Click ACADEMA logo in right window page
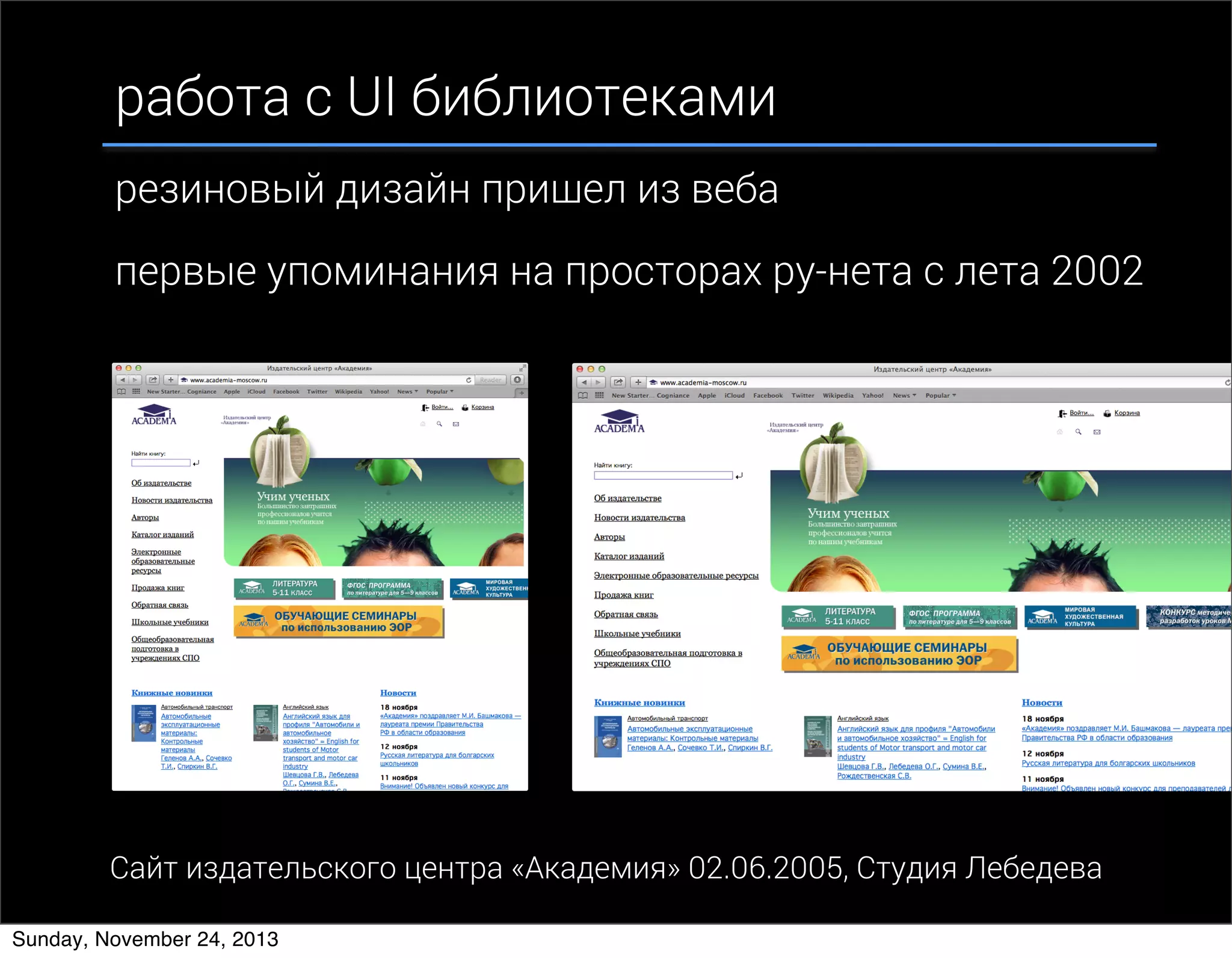Image resolution: width=1232 pixels, height=958 pixels. (619, 422)
